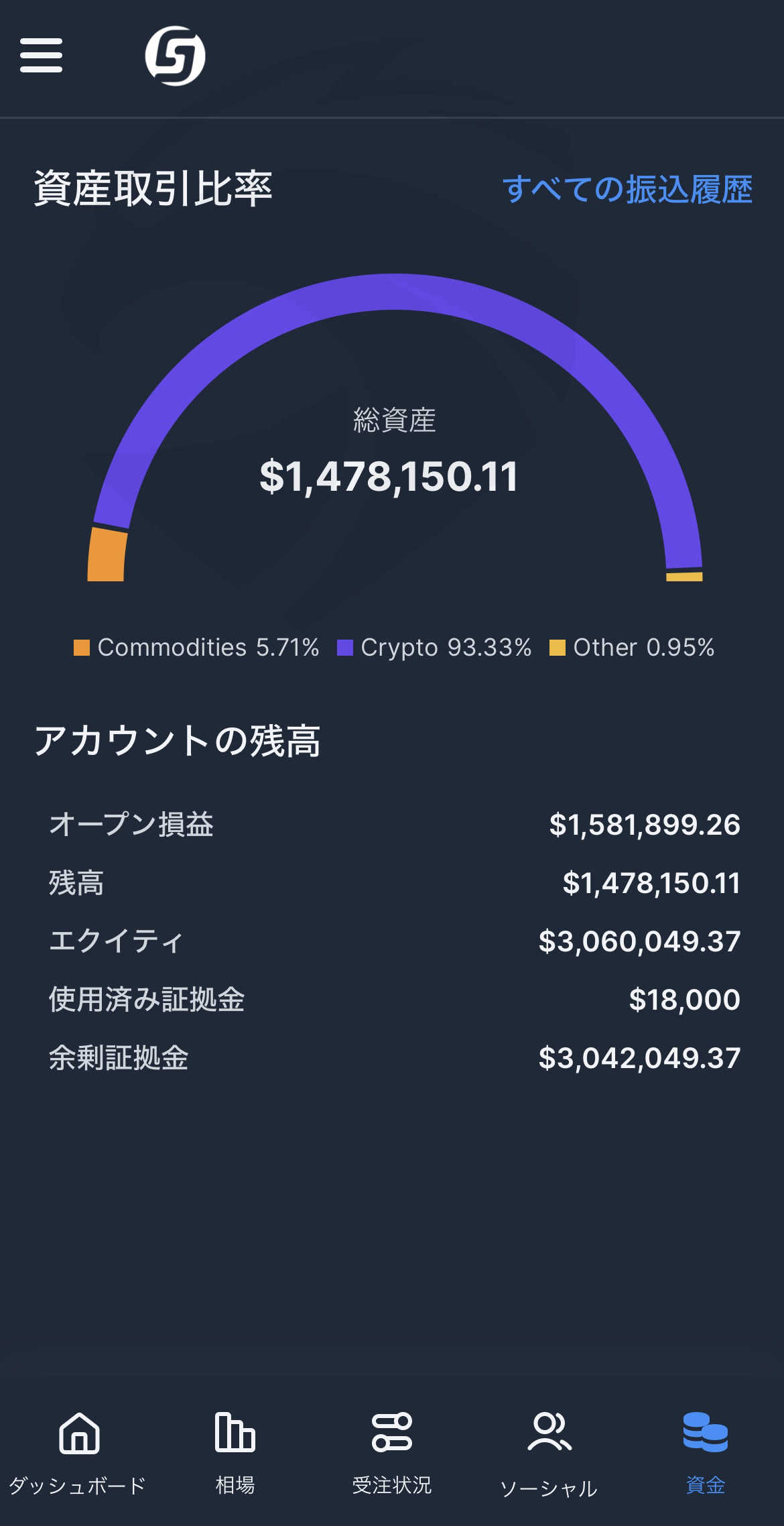This screenshot has width=784, height=1526.
Task: Tap the ダッシュボード tab label
Action: point(78,1486)
